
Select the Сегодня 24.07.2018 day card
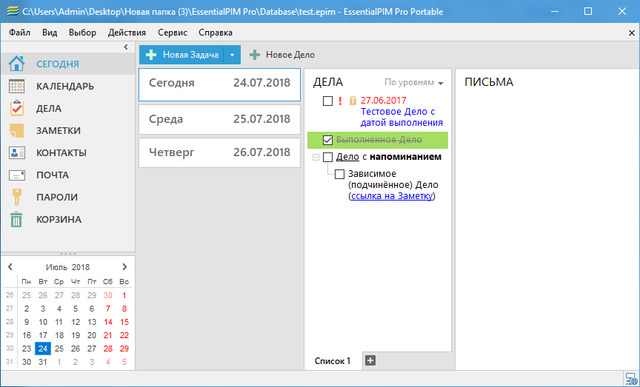pyautogui.click(x=220, y=85)
